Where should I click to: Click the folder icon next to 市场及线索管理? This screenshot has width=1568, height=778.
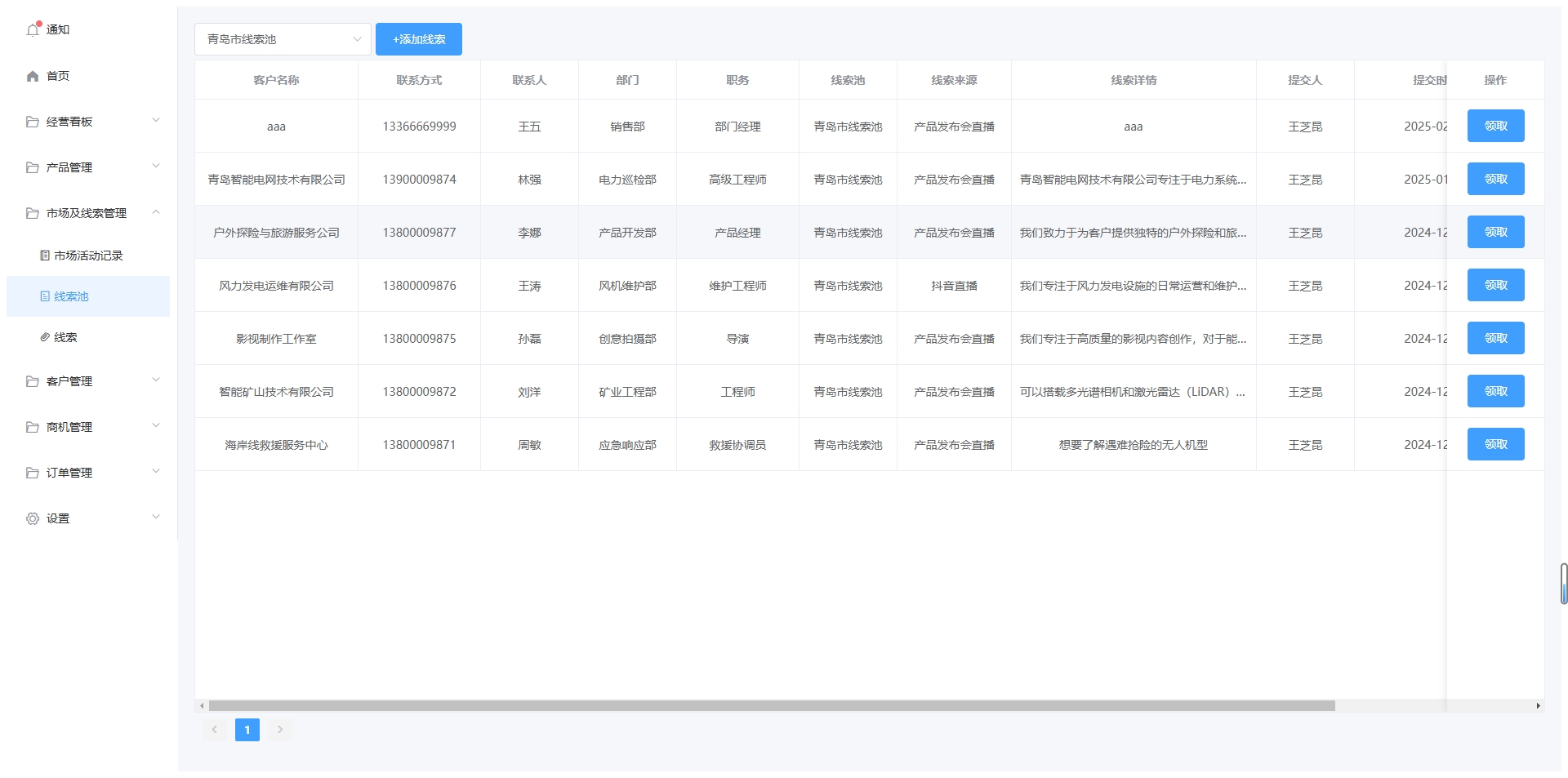(x=33, y=213)
